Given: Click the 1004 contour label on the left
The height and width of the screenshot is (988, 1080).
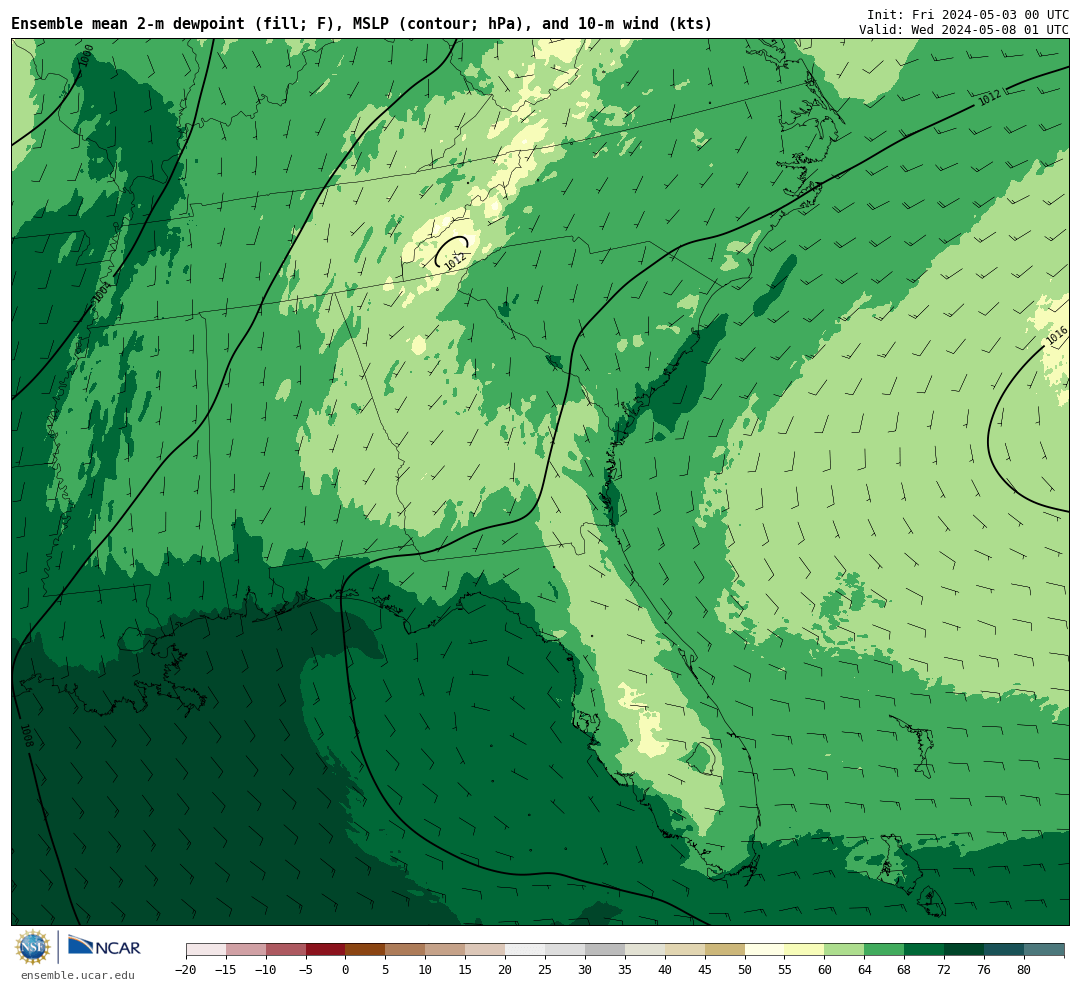Looking at the screenshot, I should pos(101,292).
